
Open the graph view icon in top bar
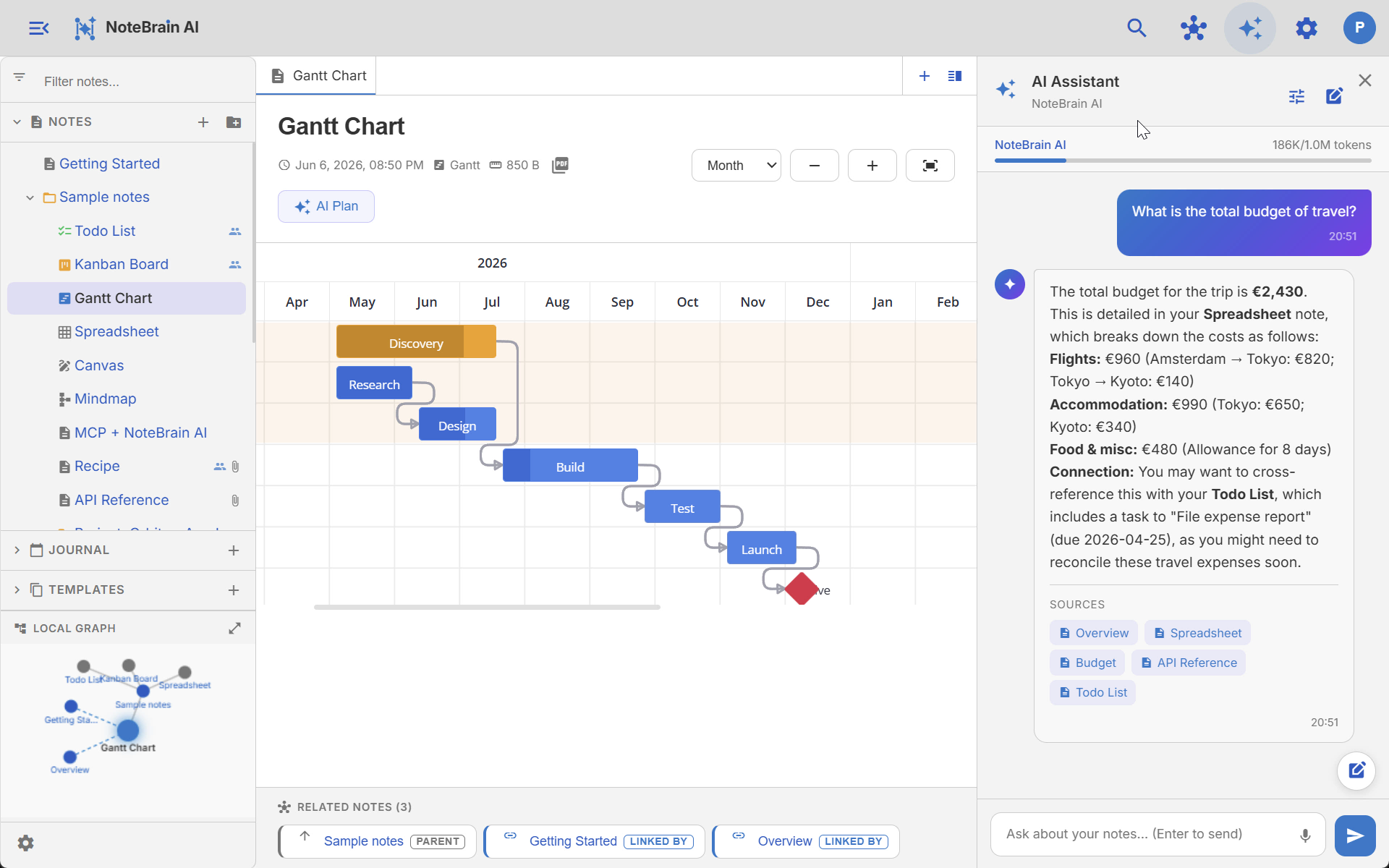click(x=1193, y=28)
